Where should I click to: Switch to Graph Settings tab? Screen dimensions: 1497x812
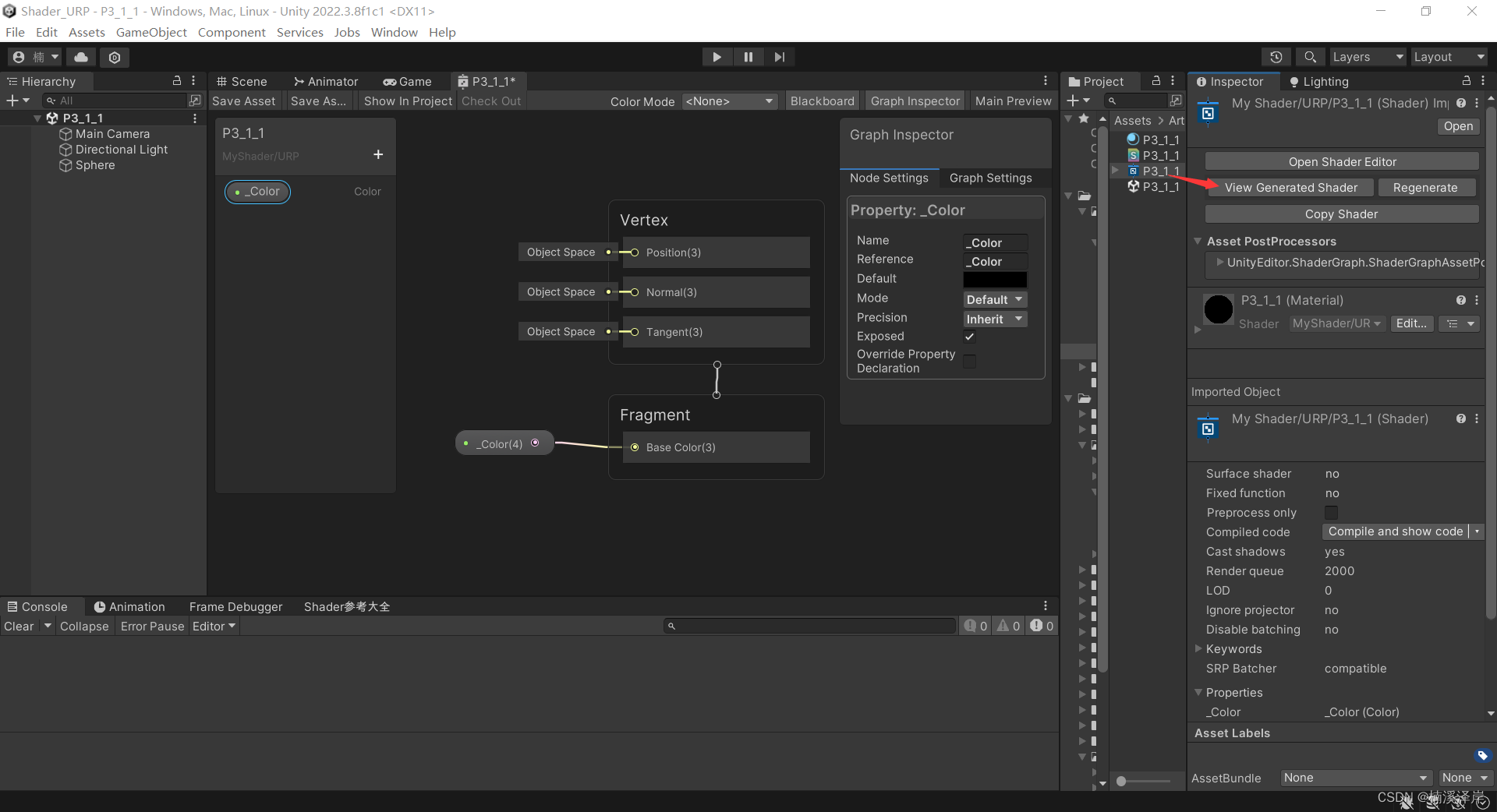point(990,178)
